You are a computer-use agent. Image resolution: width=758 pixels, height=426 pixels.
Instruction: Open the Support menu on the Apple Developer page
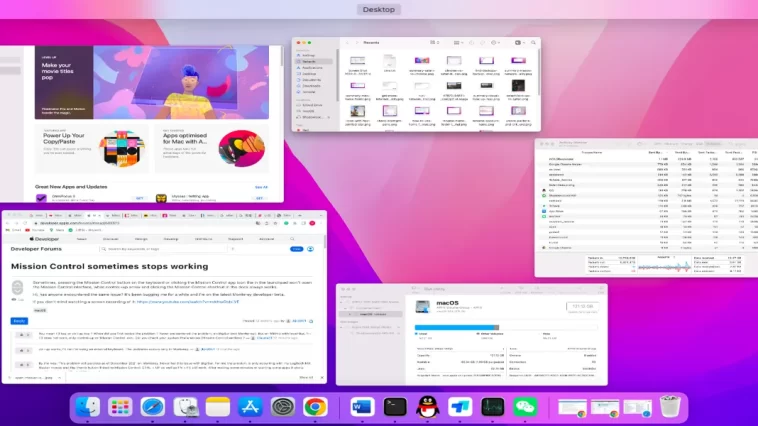[x=235, y=239]
